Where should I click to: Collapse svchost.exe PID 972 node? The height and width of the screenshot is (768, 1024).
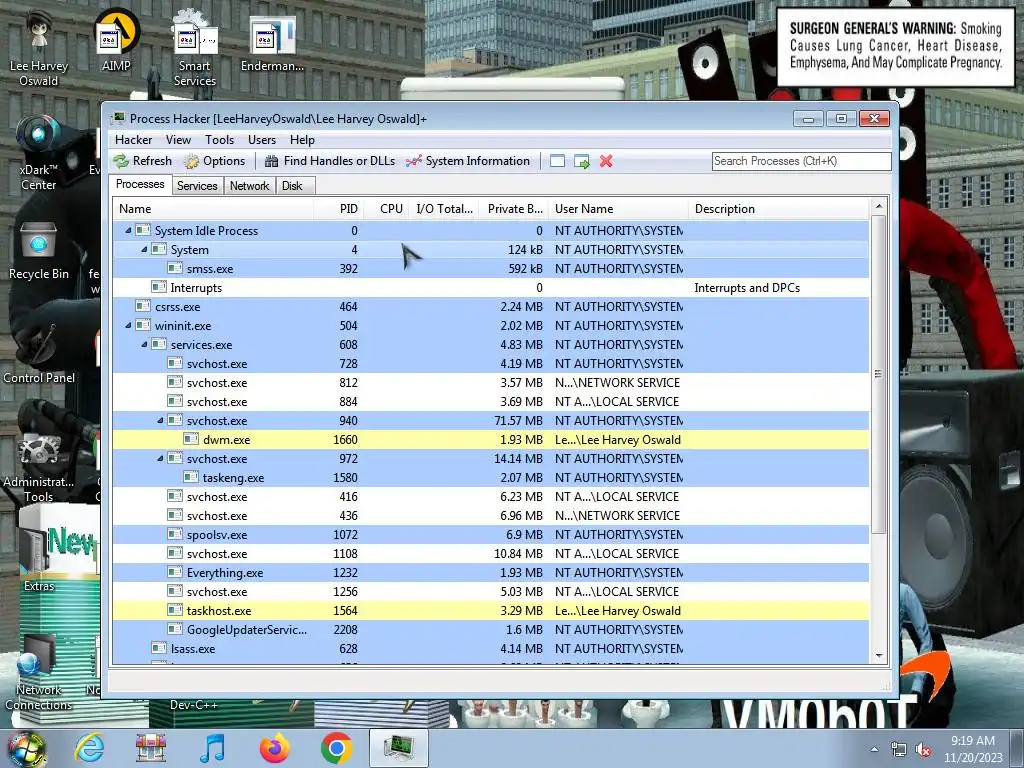click(x=160, y=458)
